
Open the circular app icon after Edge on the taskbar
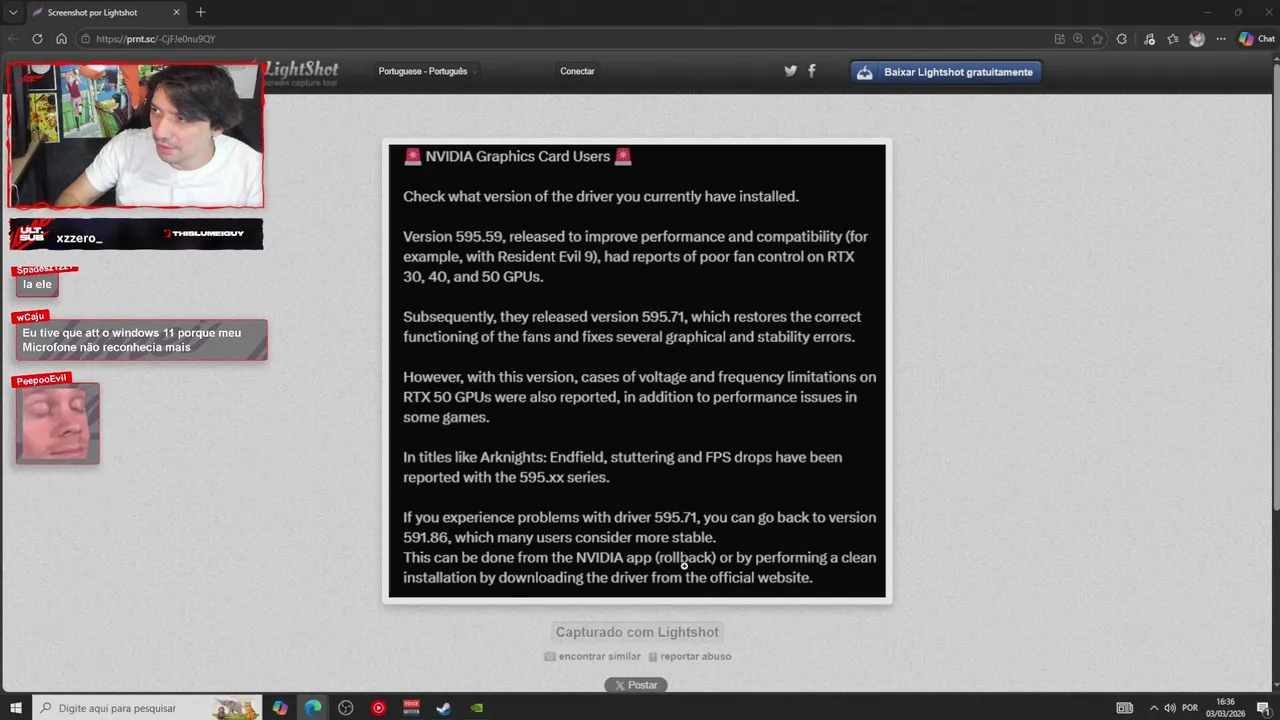pyautogui.click(x=346, y=708)
